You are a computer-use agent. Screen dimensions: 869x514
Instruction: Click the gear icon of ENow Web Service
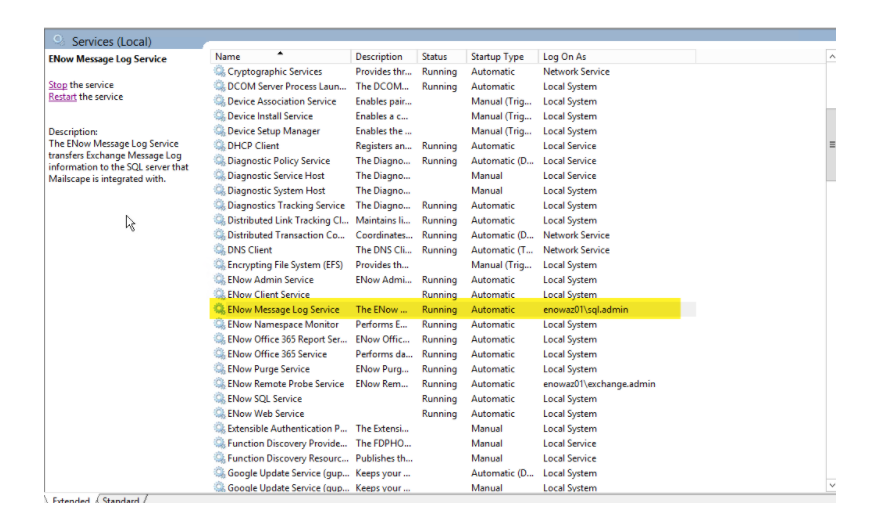point(219,413)
